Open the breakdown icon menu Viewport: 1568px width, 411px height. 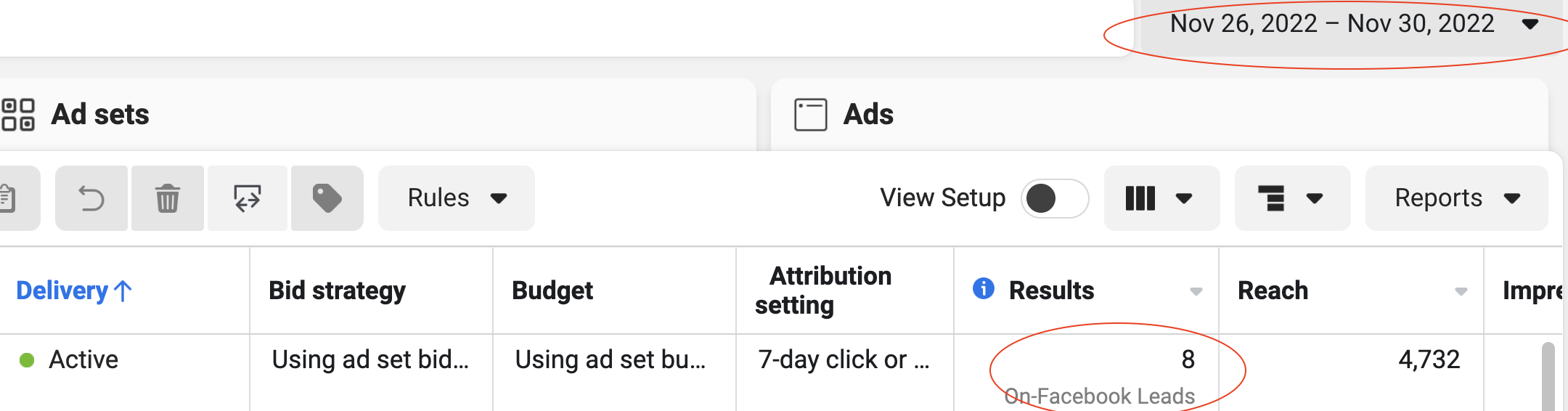(1291, 198)
